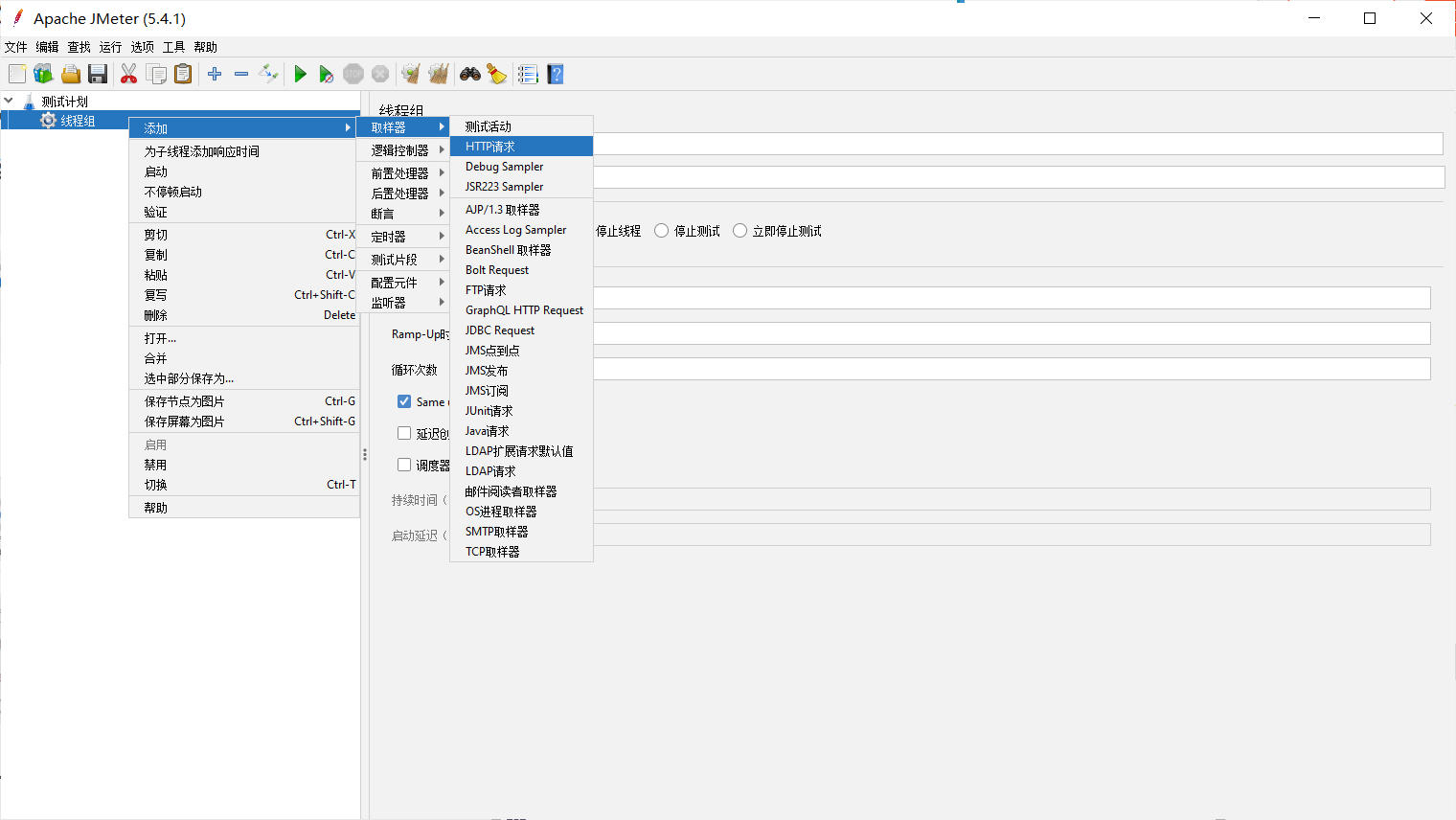Click the Paste clipboard toolbar icon
Image resolution: width=1456 pixels, height=820 pixels.
[x=183, y=74]
